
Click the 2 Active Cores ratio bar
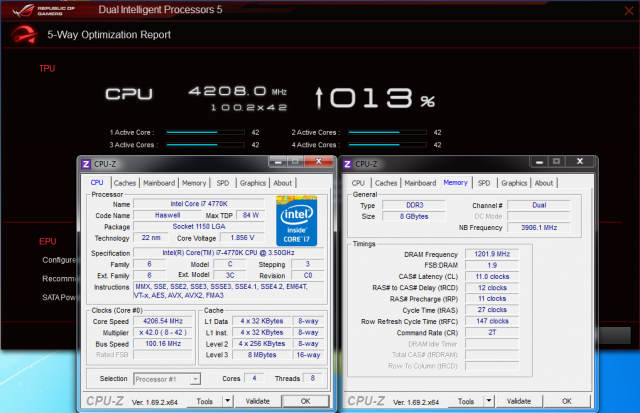click(387, 132)
